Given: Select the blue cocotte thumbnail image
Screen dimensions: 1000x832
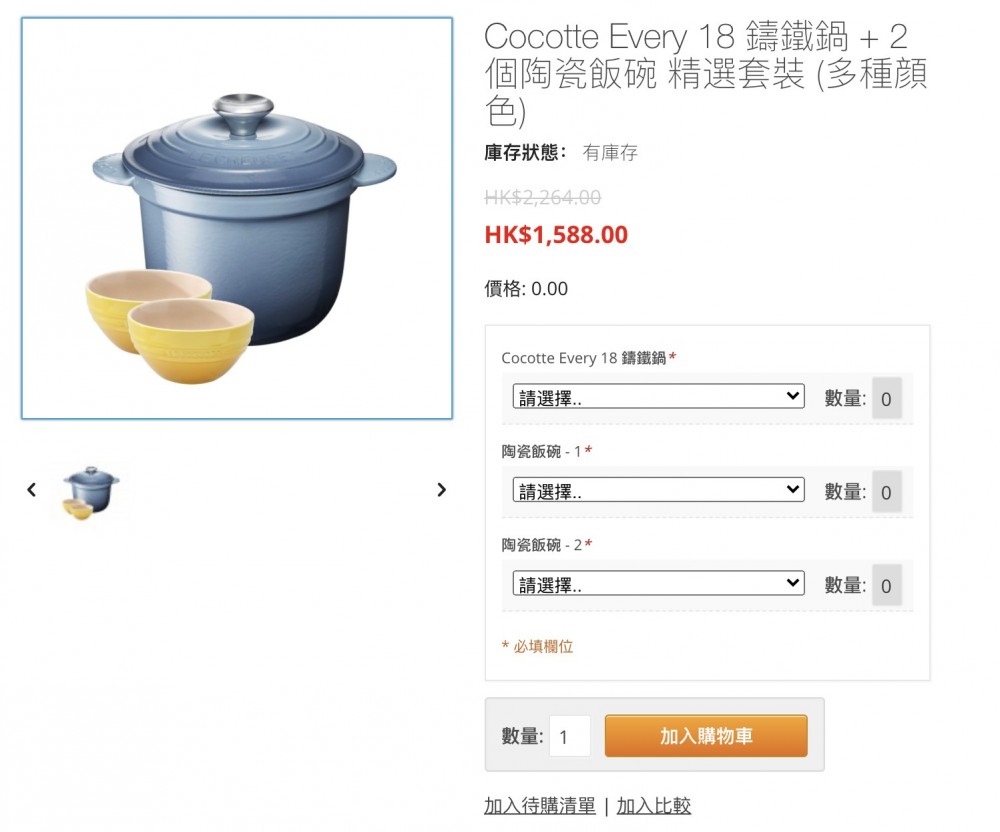Looking at the screenshot, I should coord(90,492).
